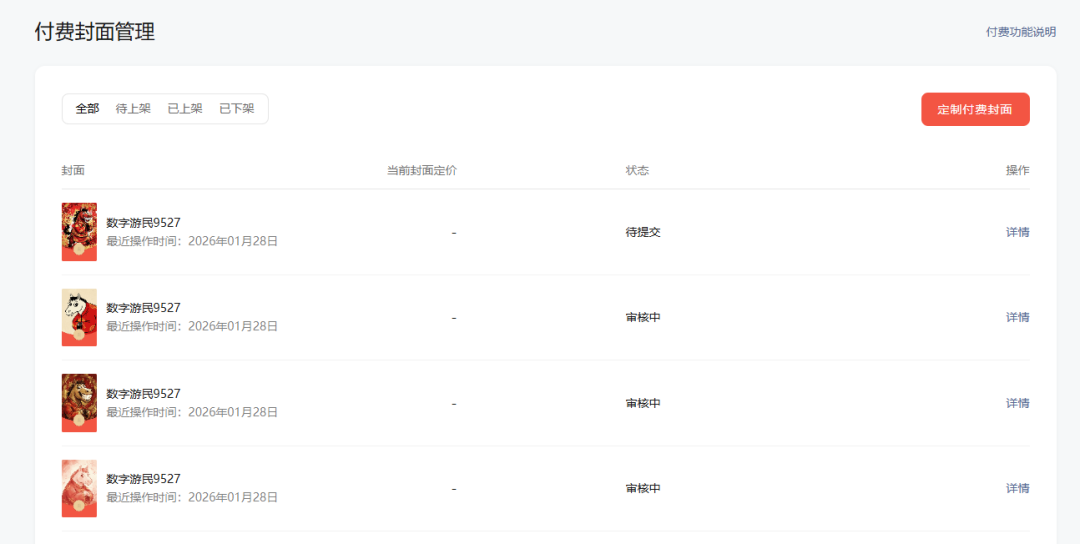Click the 状态 column header

pos(637,171)
